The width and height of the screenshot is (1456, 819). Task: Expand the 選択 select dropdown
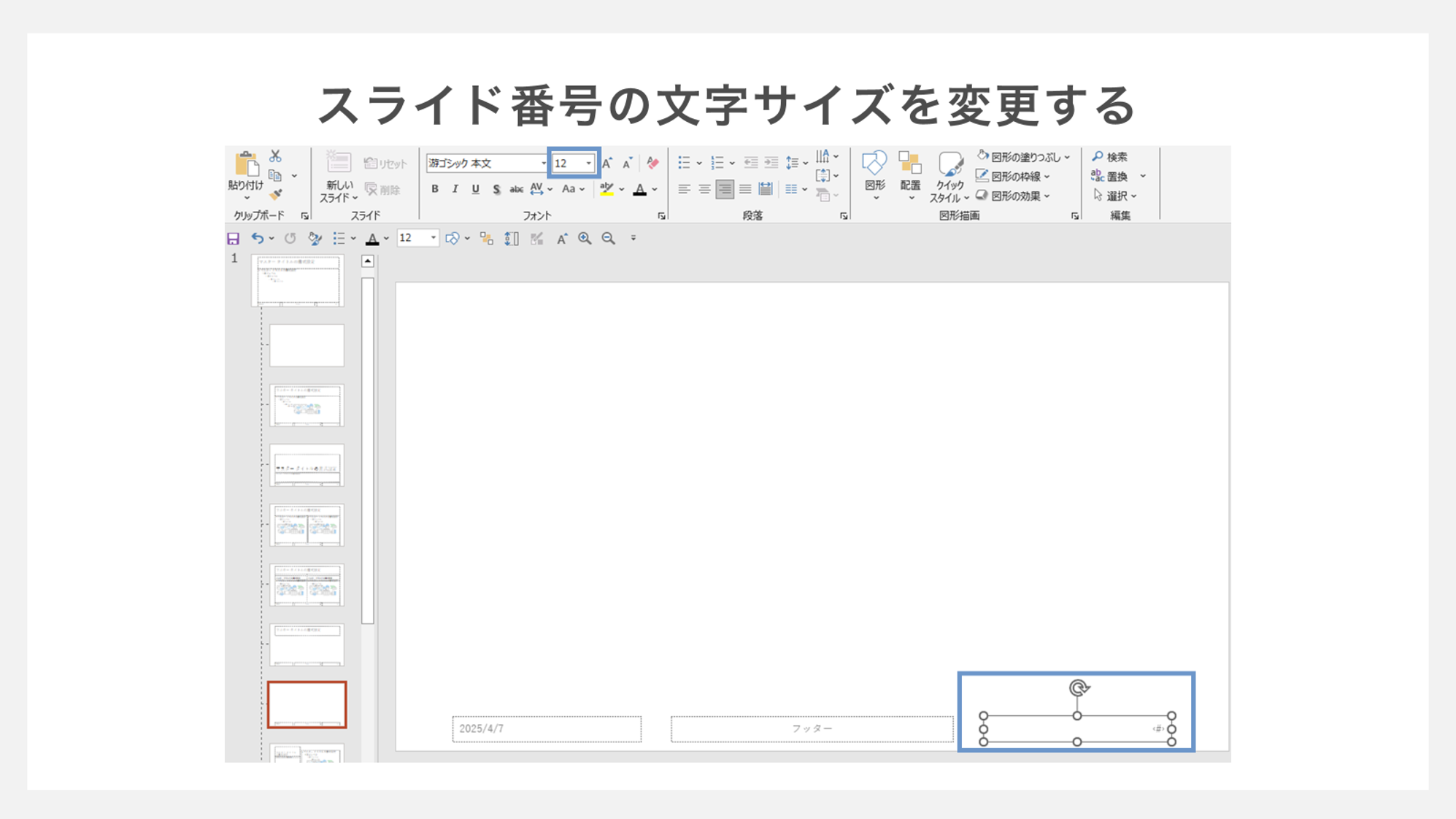1115,196
